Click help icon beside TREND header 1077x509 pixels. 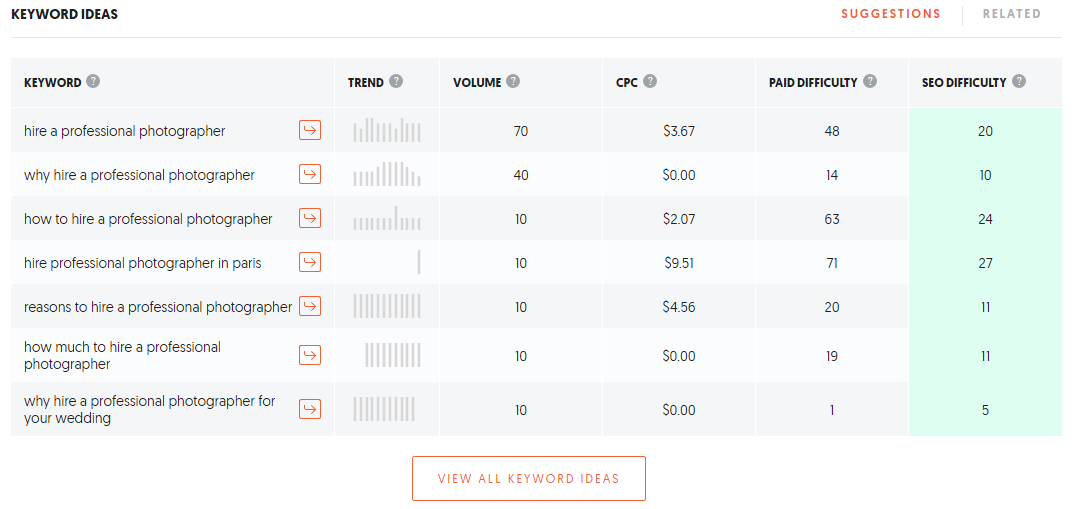click(x=396, y=82)
